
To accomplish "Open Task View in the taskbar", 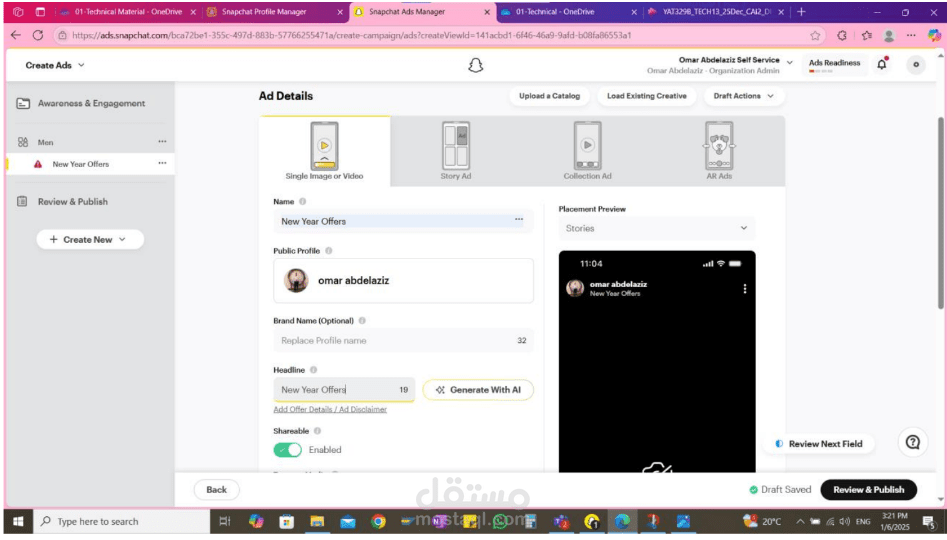I will 225,521.
